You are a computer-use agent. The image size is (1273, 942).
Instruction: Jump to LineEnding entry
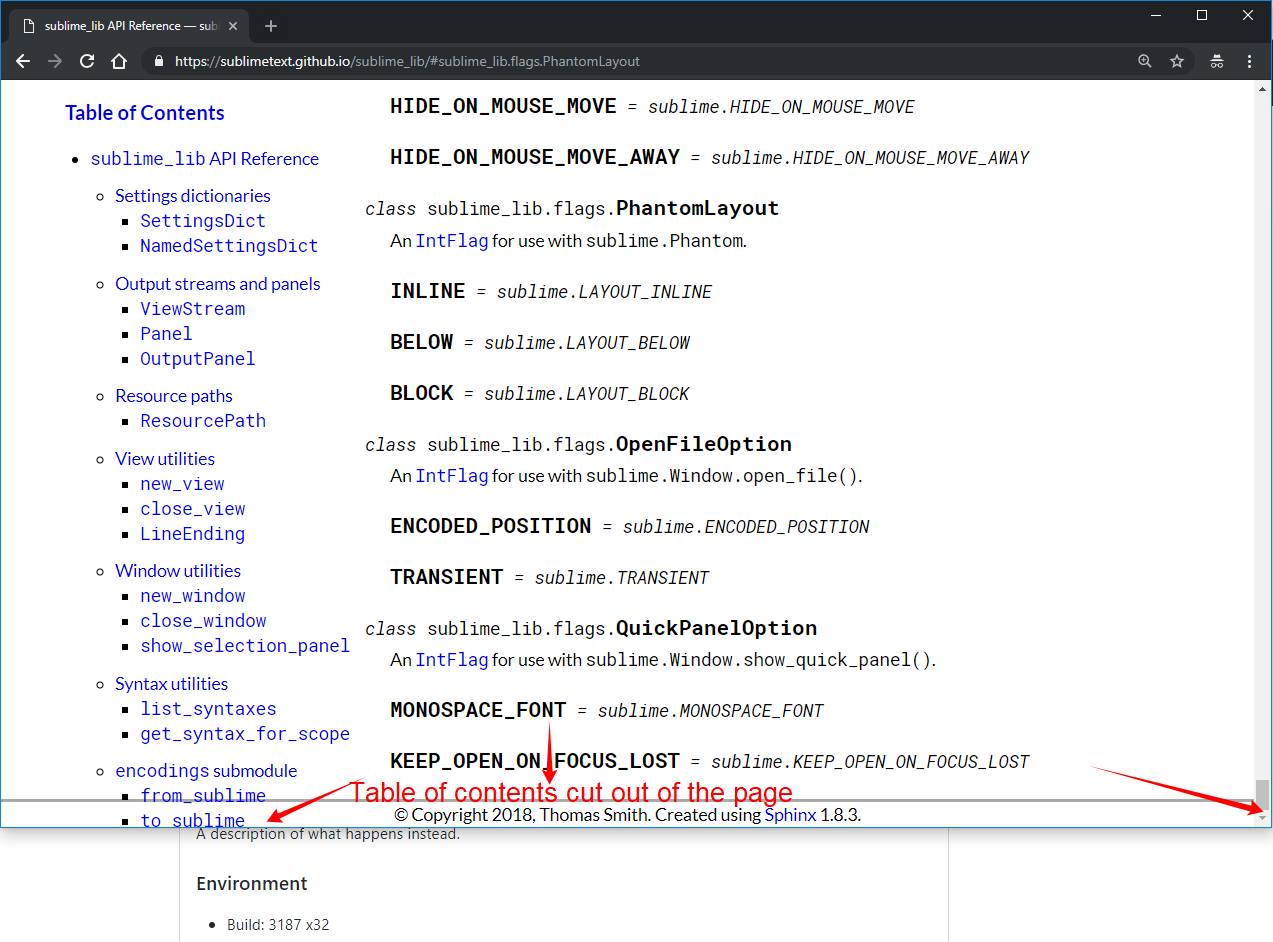[193, 534]
